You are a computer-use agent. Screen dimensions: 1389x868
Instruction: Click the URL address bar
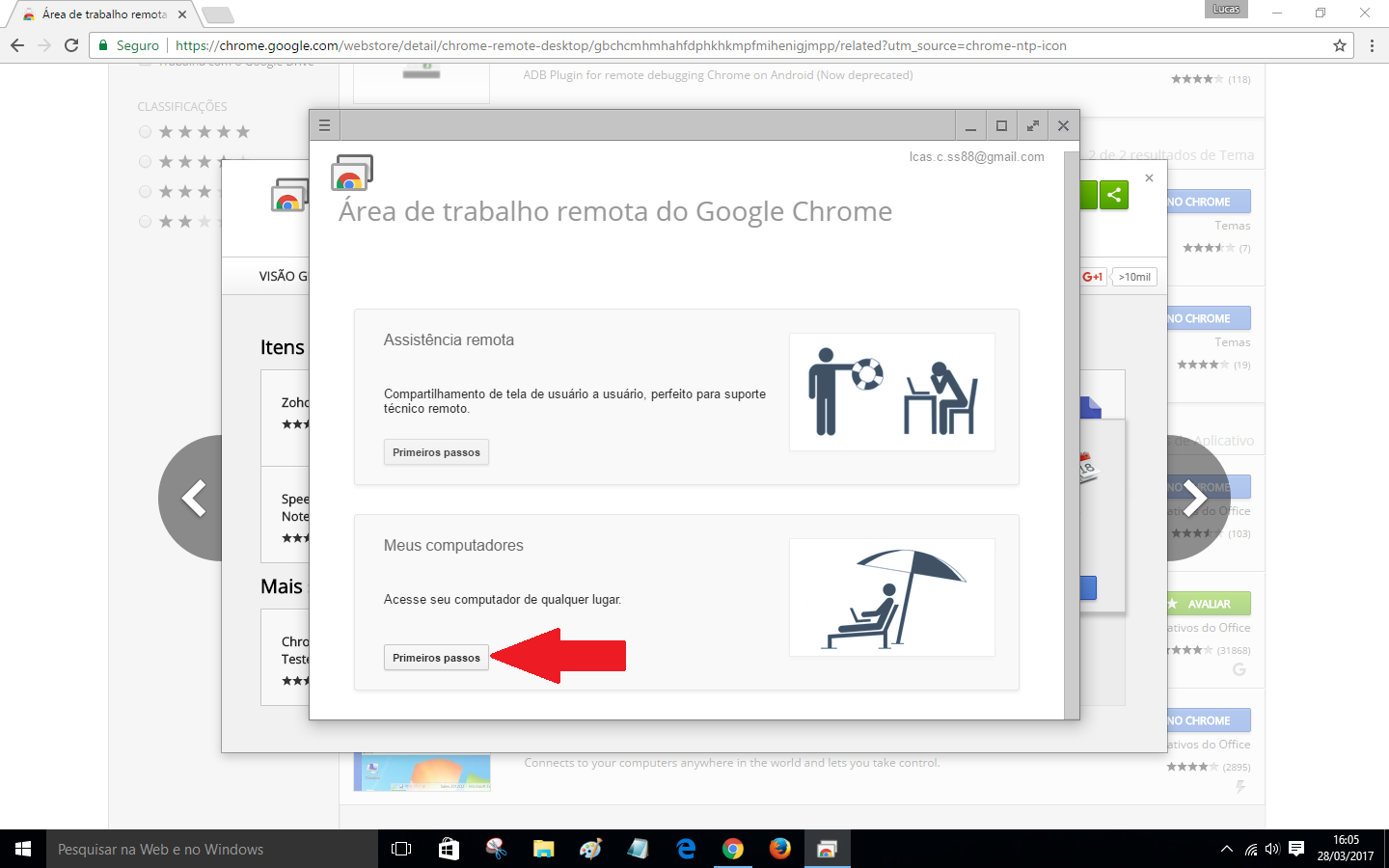point(723,45)
